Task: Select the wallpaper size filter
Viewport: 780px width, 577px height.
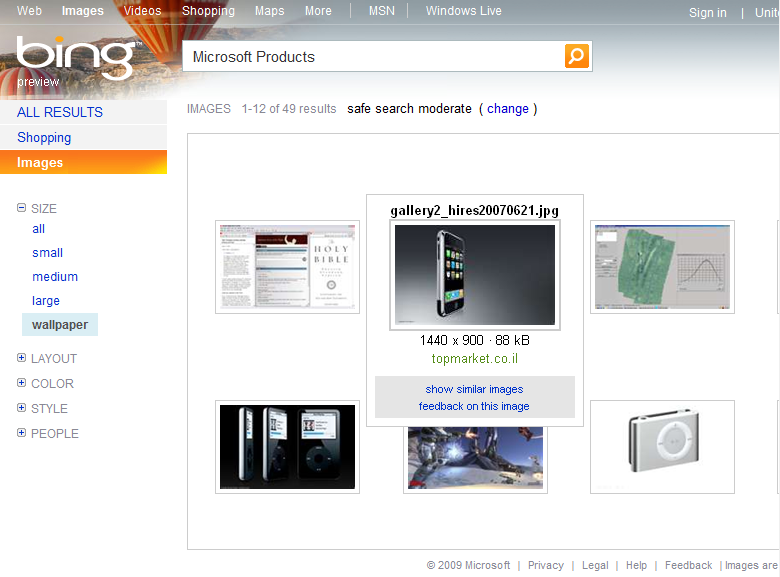Action: tap(60, 324)
